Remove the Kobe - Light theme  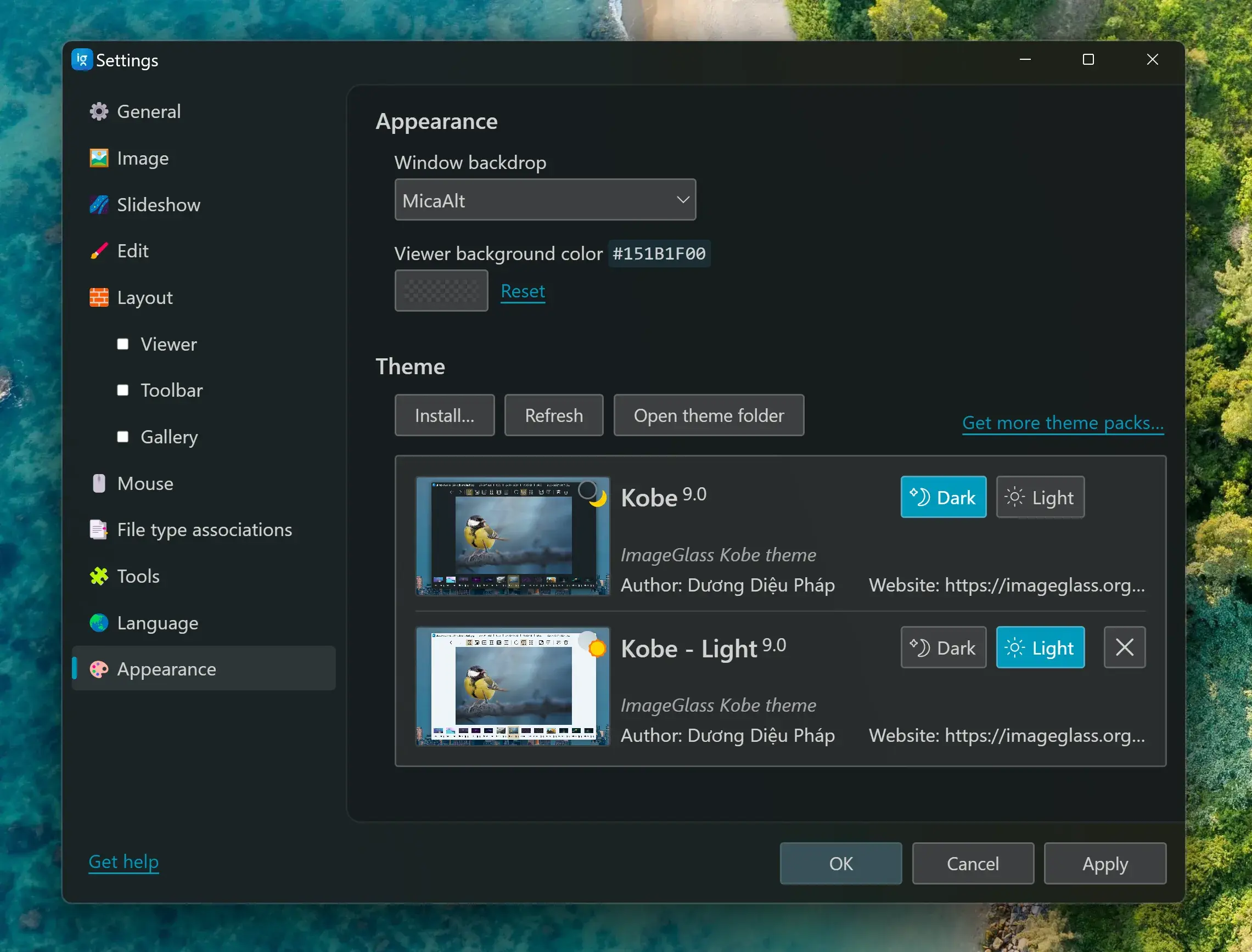(x=1124, y=647)
